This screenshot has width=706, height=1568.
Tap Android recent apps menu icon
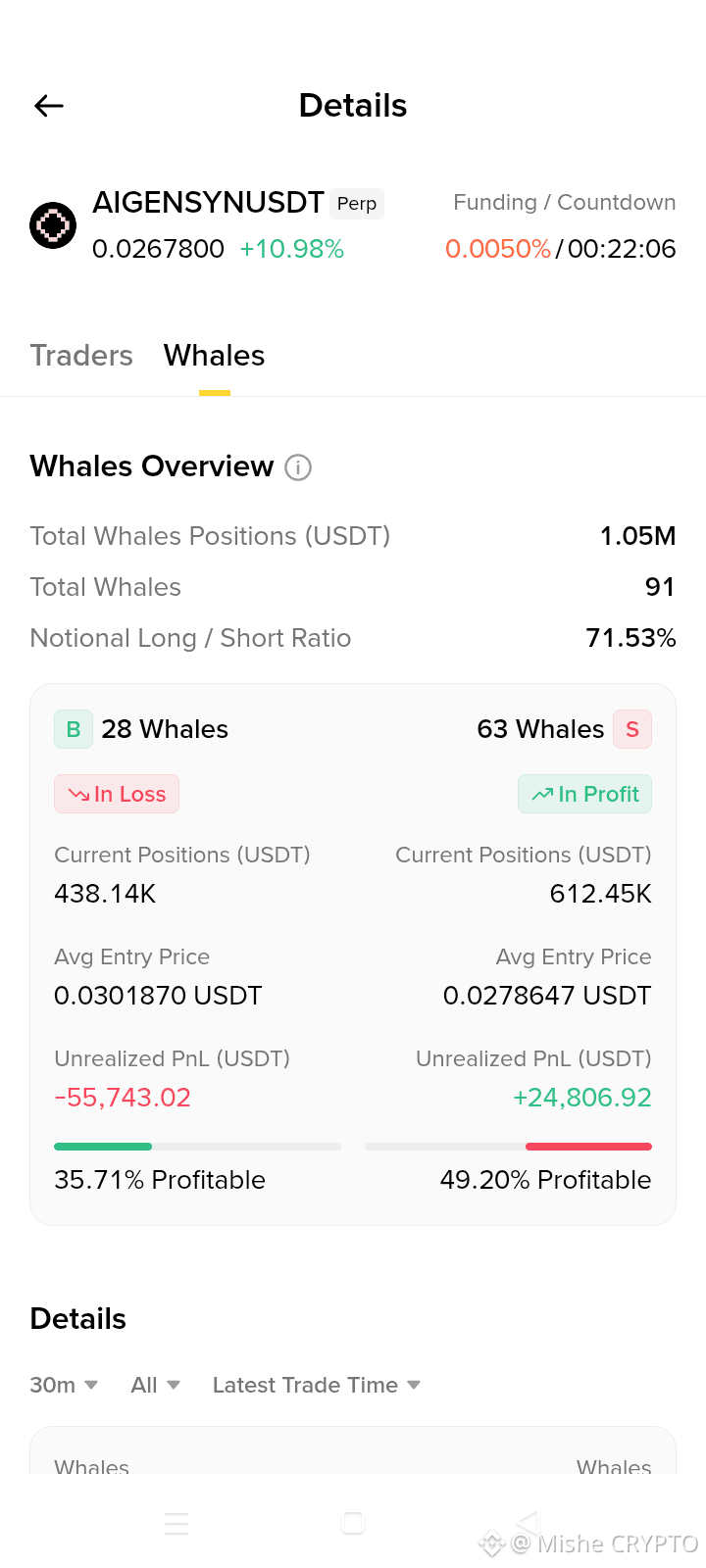[176, 1523]
